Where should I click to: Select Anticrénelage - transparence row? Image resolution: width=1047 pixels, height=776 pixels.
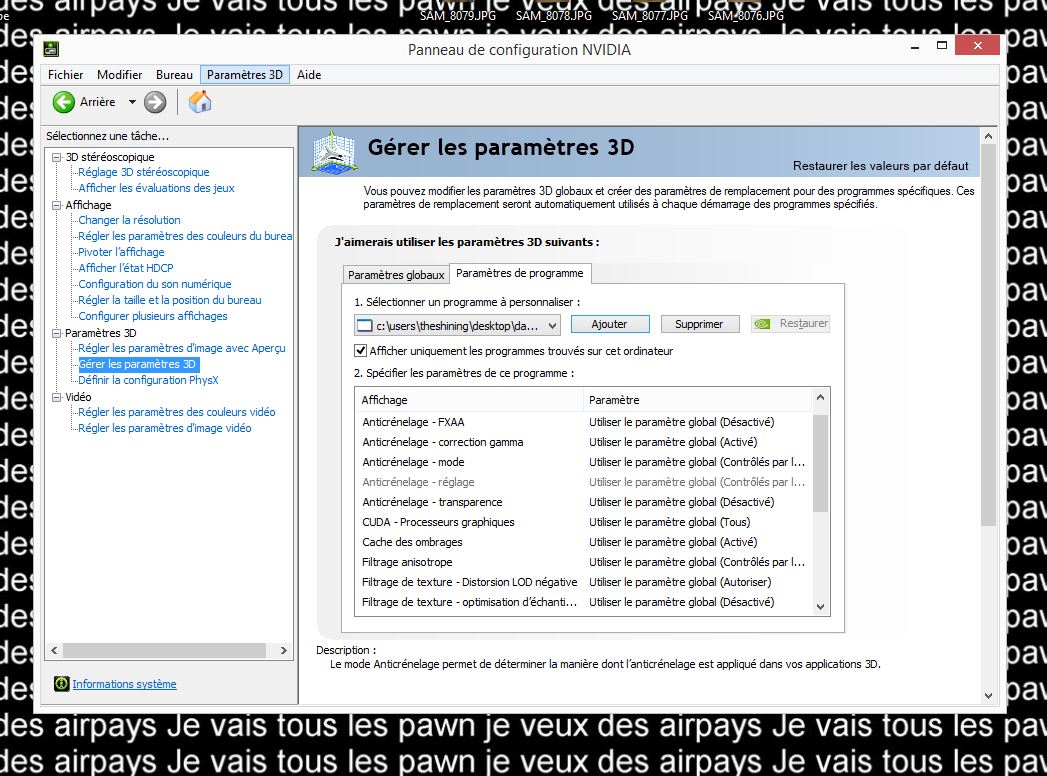point(584,502)
